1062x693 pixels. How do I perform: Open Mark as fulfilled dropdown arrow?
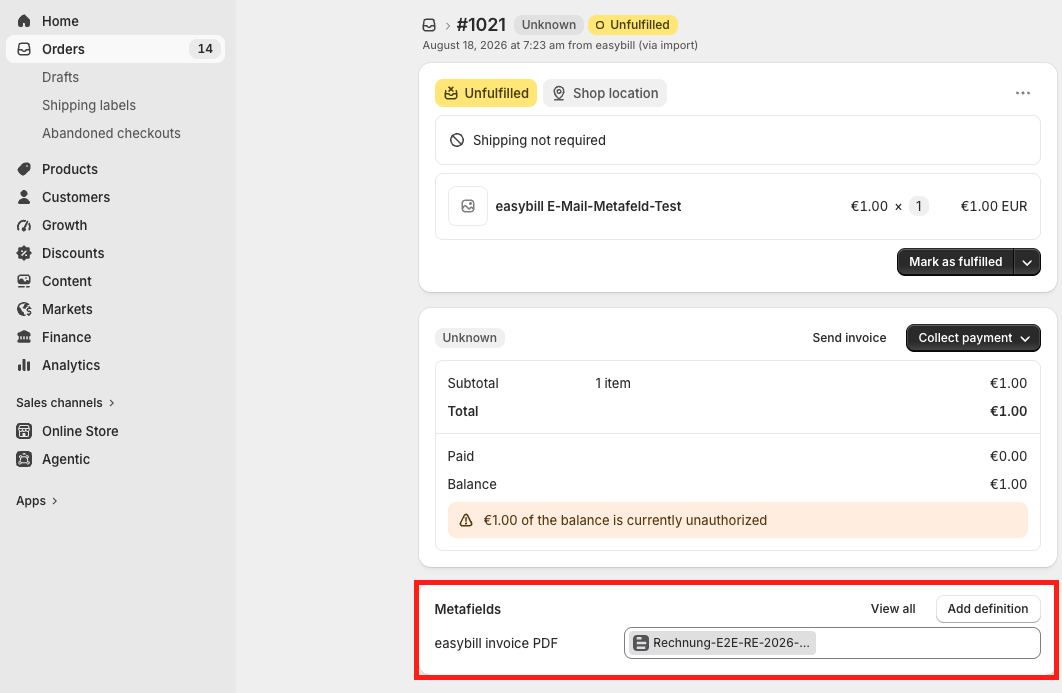1027,262
